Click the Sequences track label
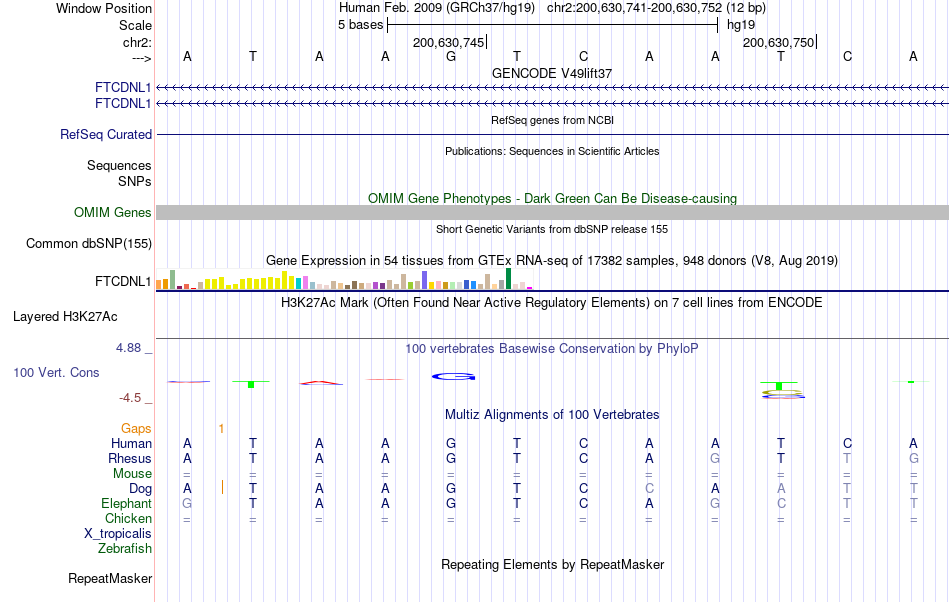The image size is (950, 602). point(119,165)
